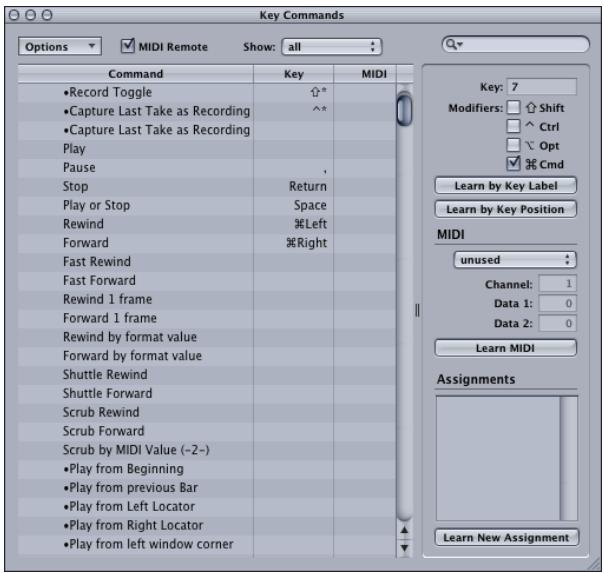
Task: Click the ⌘Left key assignment cell
Action: (294, 224)
